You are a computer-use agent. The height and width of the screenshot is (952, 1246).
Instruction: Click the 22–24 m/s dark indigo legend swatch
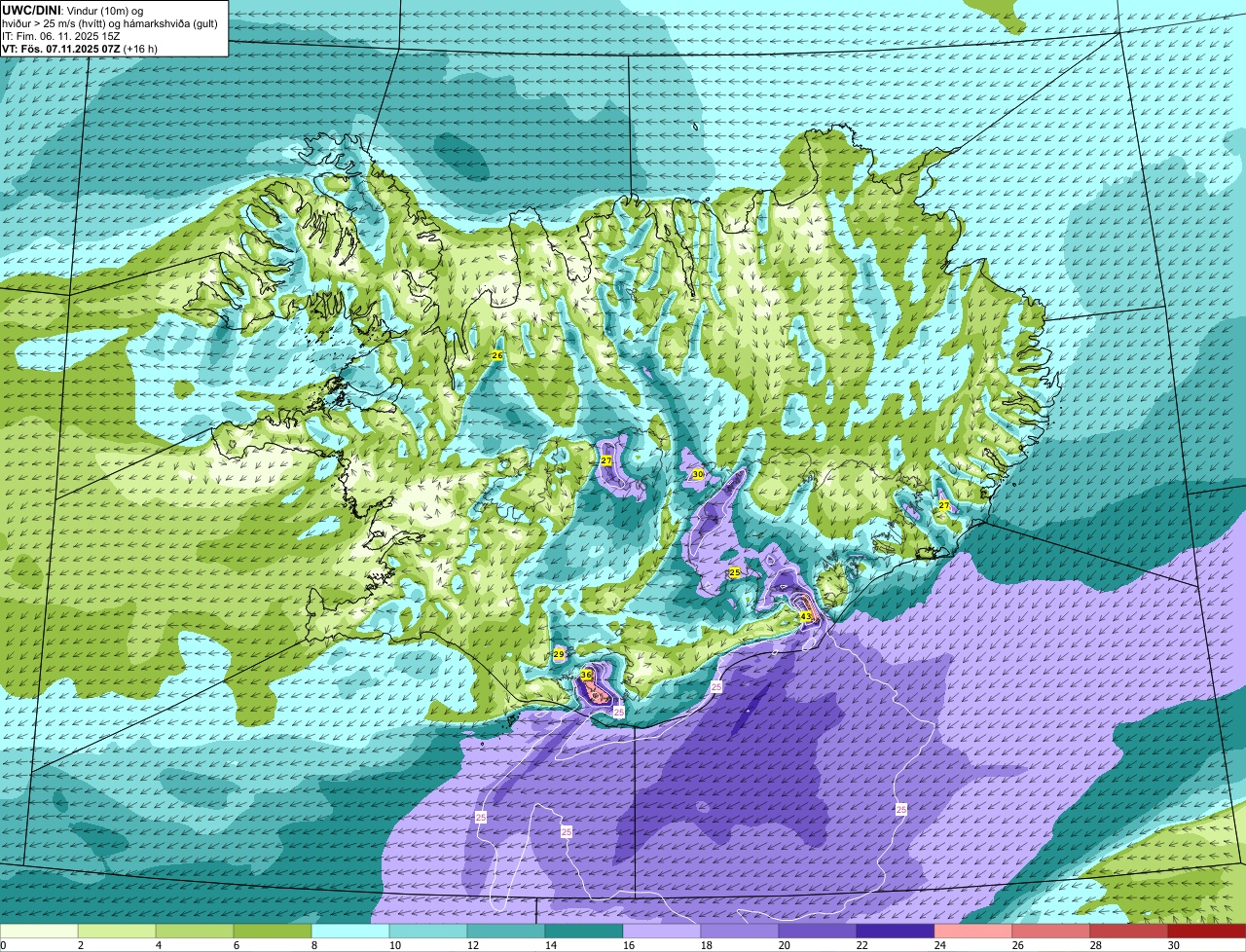click(x=896, y=931)
